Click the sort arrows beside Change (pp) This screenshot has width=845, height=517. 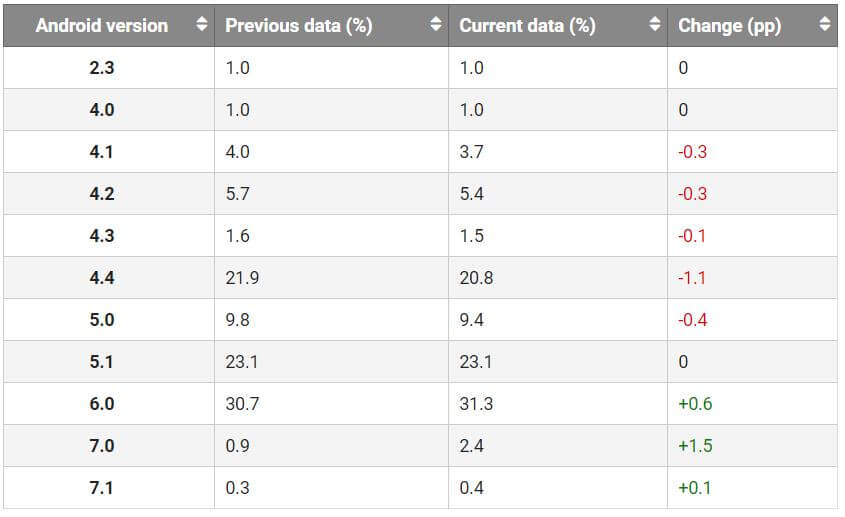point(824,26)
